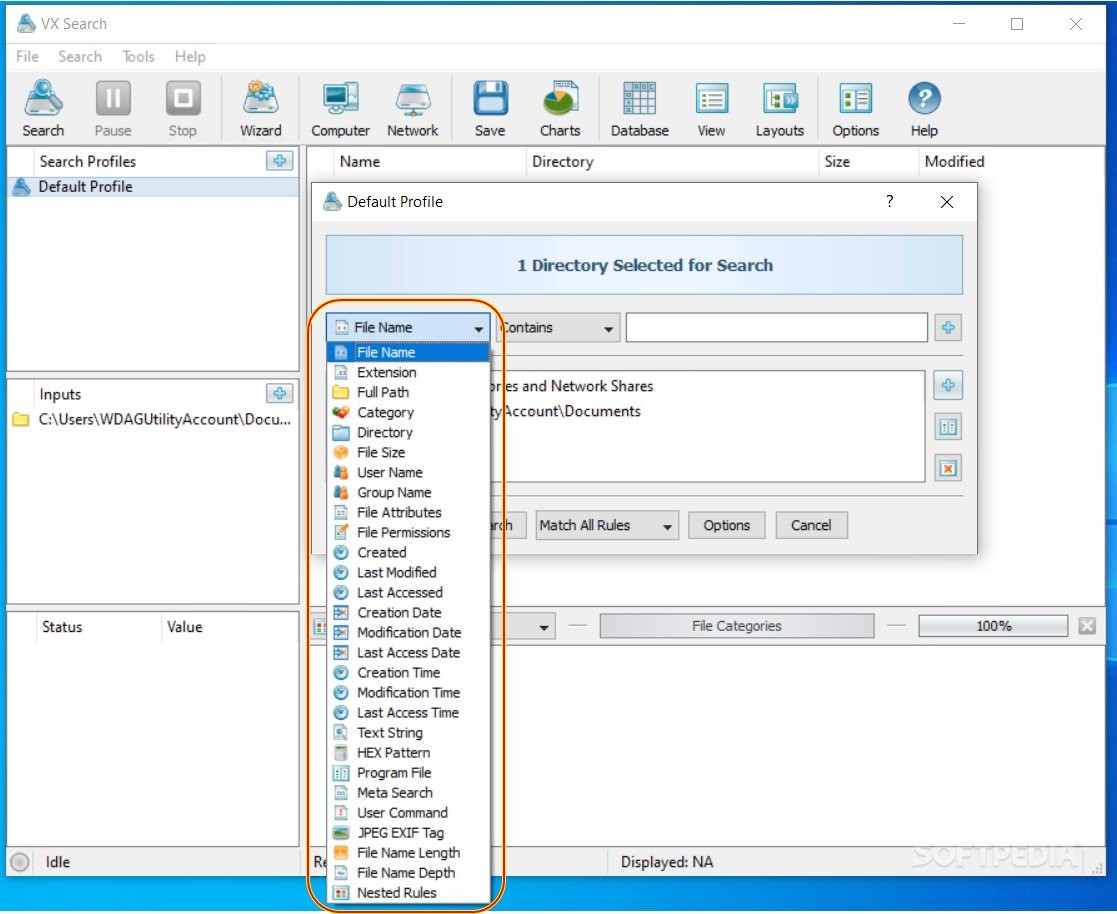Screen dimensions: 1117x914
Task: Add search rule with plus next to text field
Action: coord(947,328)
